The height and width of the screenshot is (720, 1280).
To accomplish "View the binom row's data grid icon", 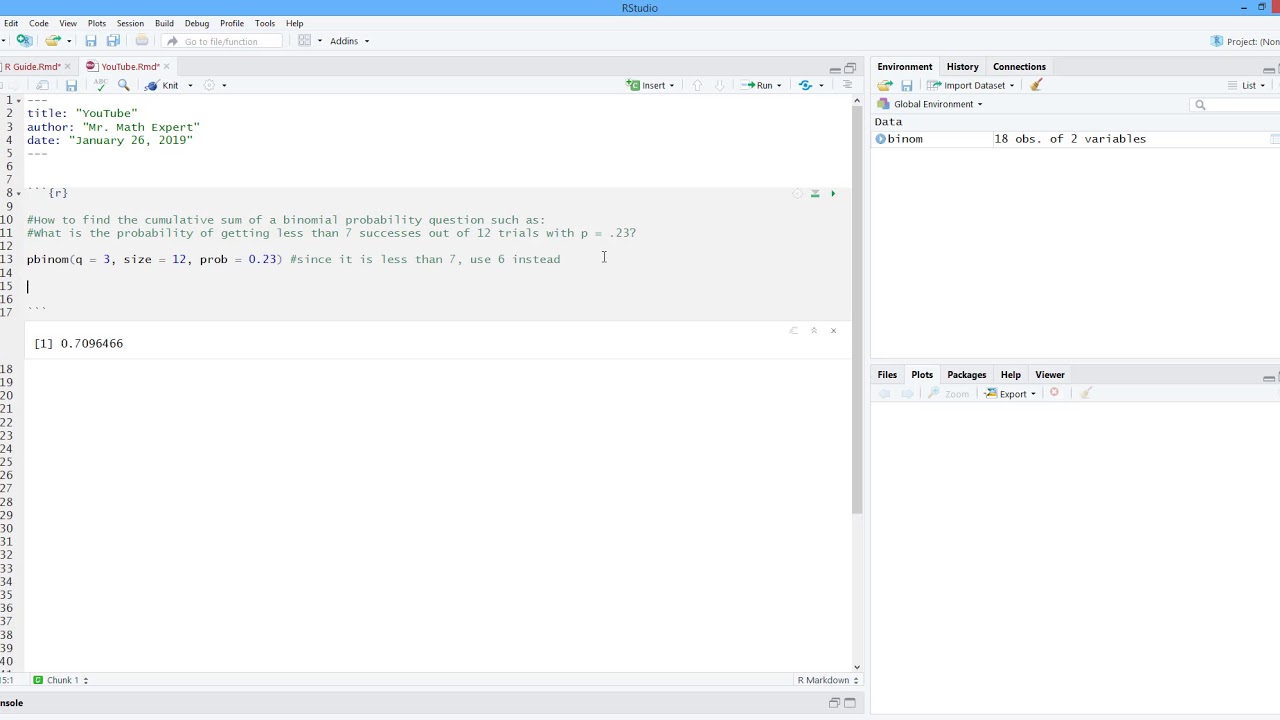I will click(1275, 139).
